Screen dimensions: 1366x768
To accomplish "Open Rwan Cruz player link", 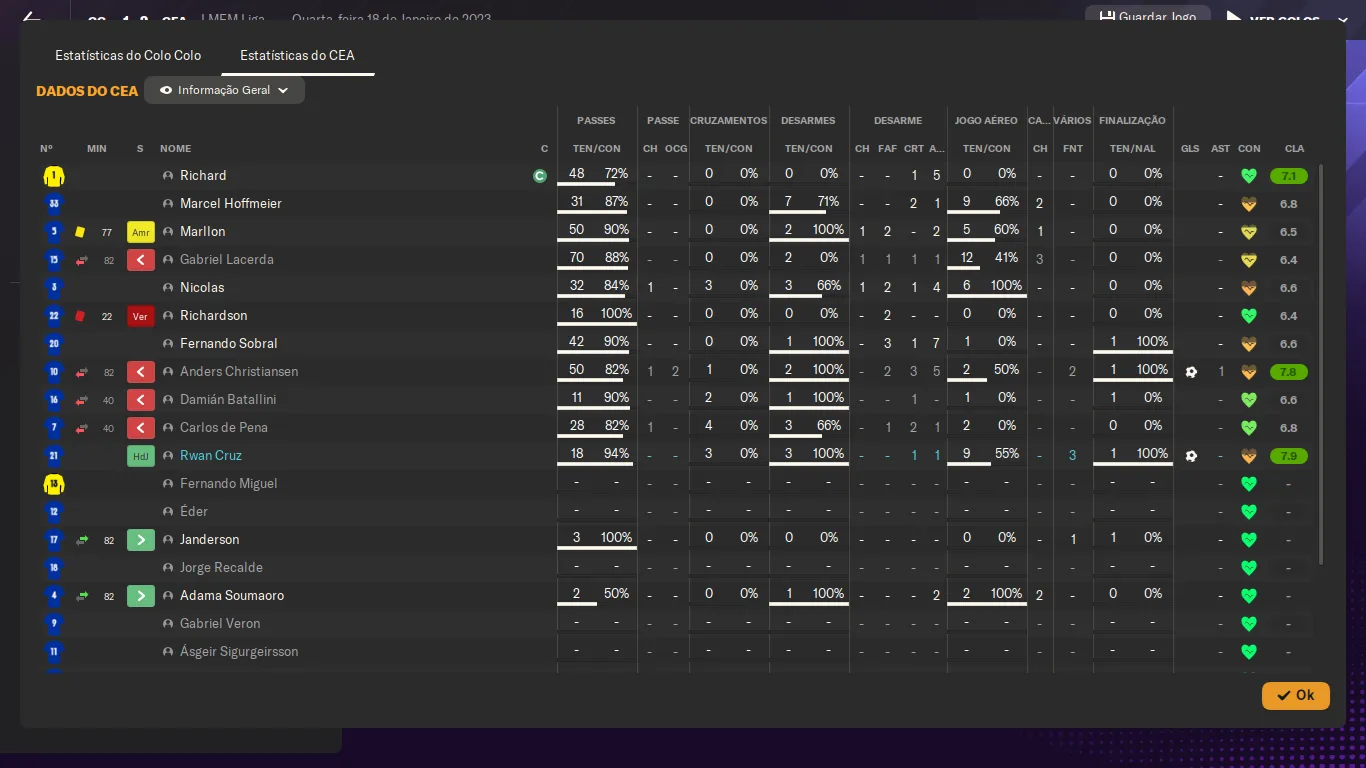I will [211, 456].
